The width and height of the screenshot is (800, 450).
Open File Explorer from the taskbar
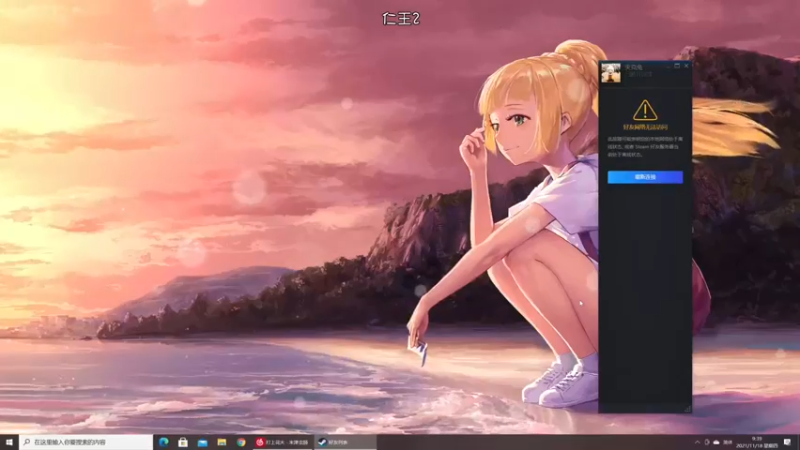click(221, 442)
